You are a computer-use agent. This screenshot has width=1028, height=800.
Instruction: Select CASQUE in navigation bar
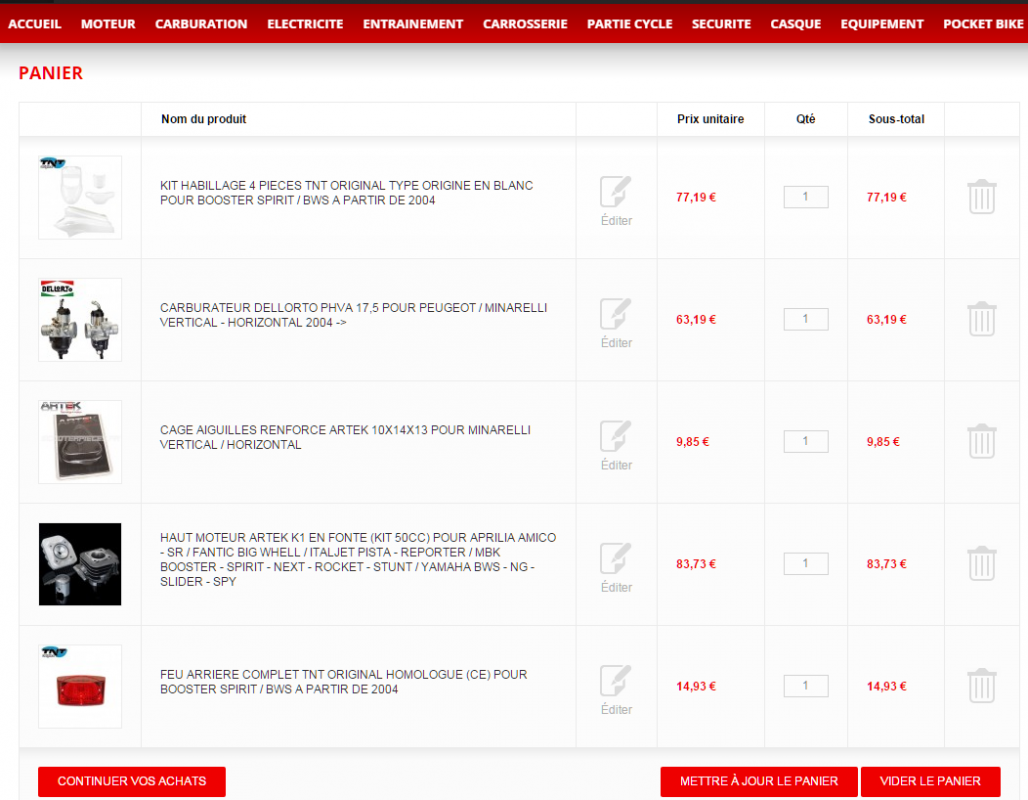(x=795, y=24)
